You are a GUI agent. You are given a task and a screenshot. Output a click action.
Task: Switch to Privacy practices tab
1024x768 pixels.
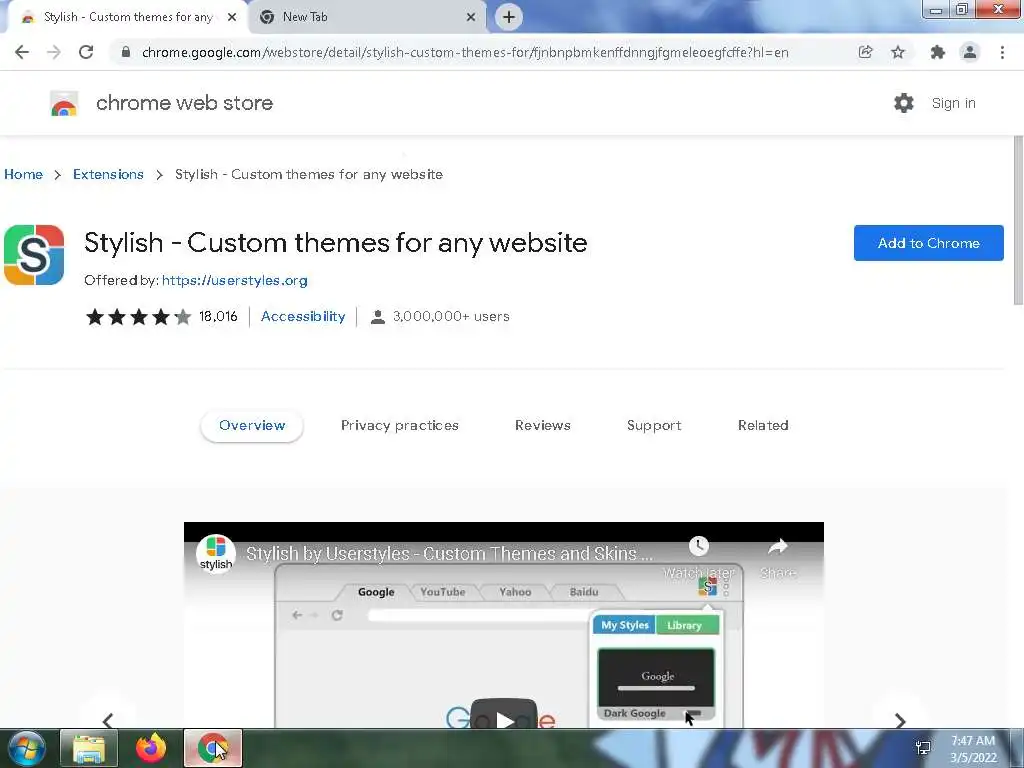[x=400, y=425]
